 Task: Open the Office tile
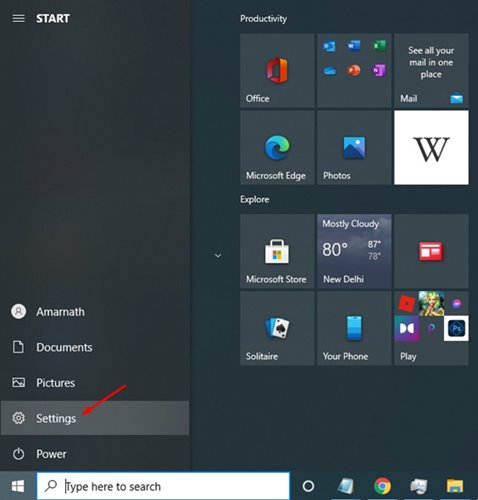pos(277,70)
